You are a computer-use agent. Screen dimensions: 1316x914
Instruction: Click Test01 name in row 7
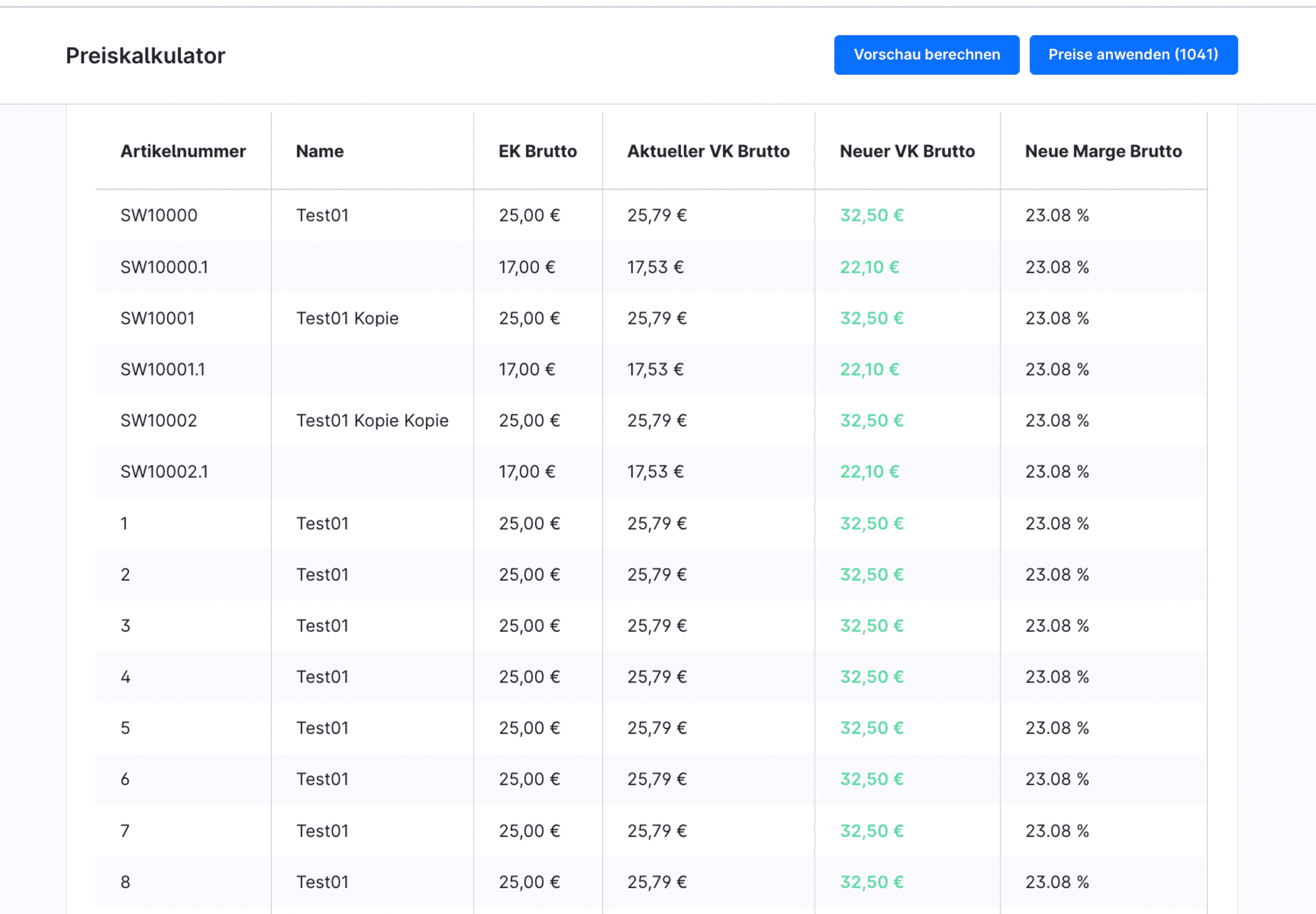coord(322,831)
